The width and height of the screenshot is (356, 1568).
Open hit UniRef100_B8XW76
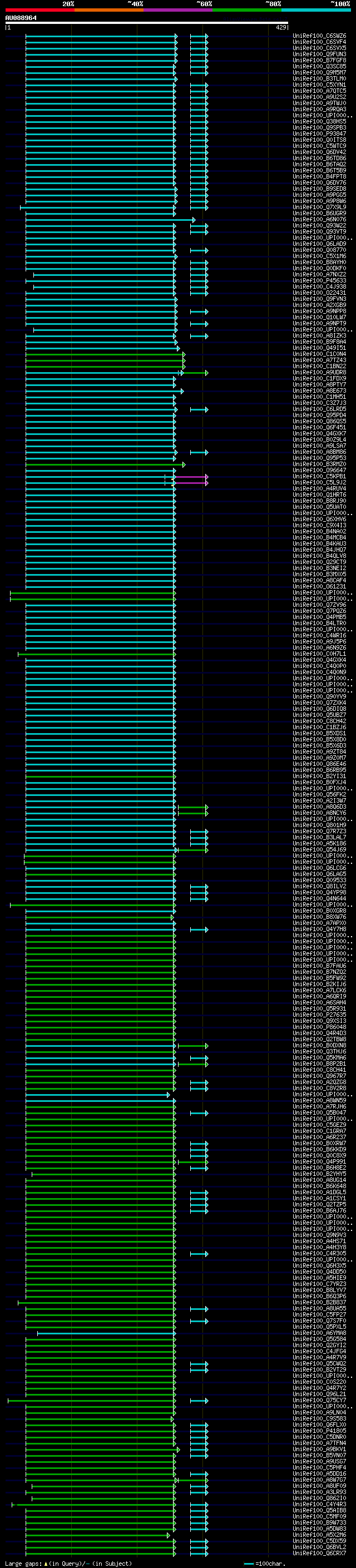coord(319,917)
